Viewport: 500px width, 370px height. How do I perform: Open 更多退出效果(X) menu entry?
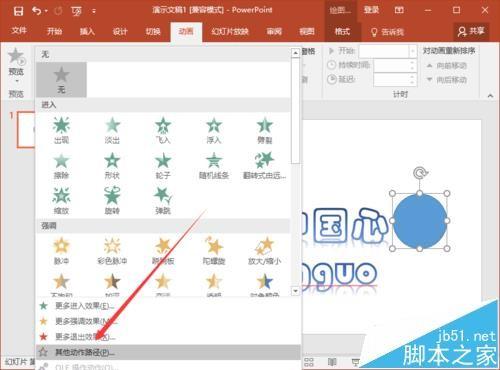(x=168, y=337)
